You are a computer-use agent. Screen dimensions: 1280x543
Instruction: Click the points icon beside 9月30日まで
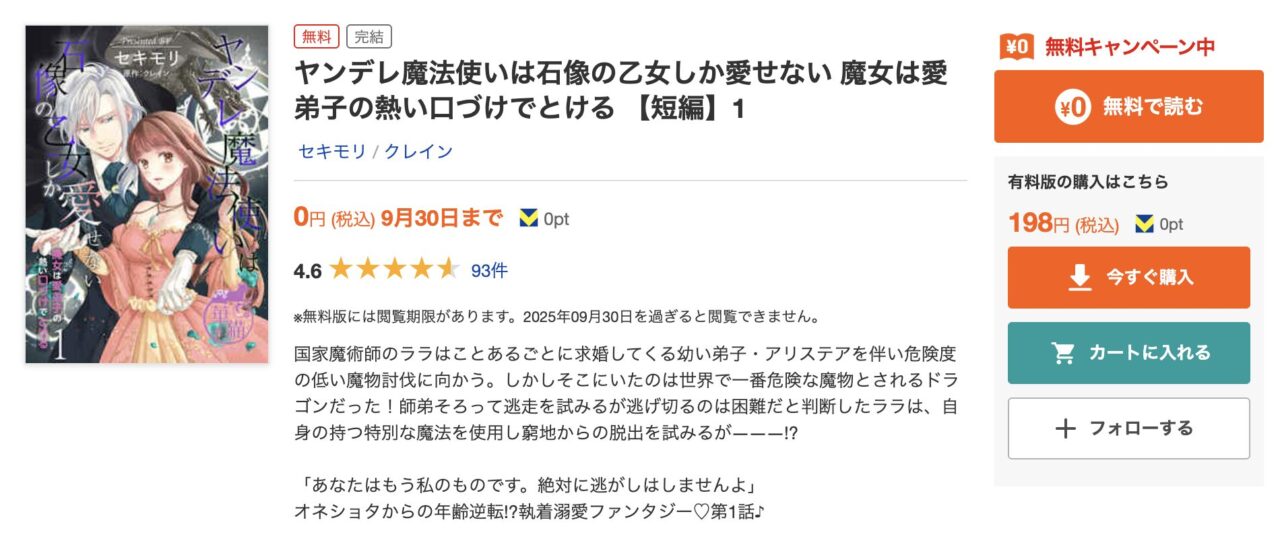[x=529, y=218]
